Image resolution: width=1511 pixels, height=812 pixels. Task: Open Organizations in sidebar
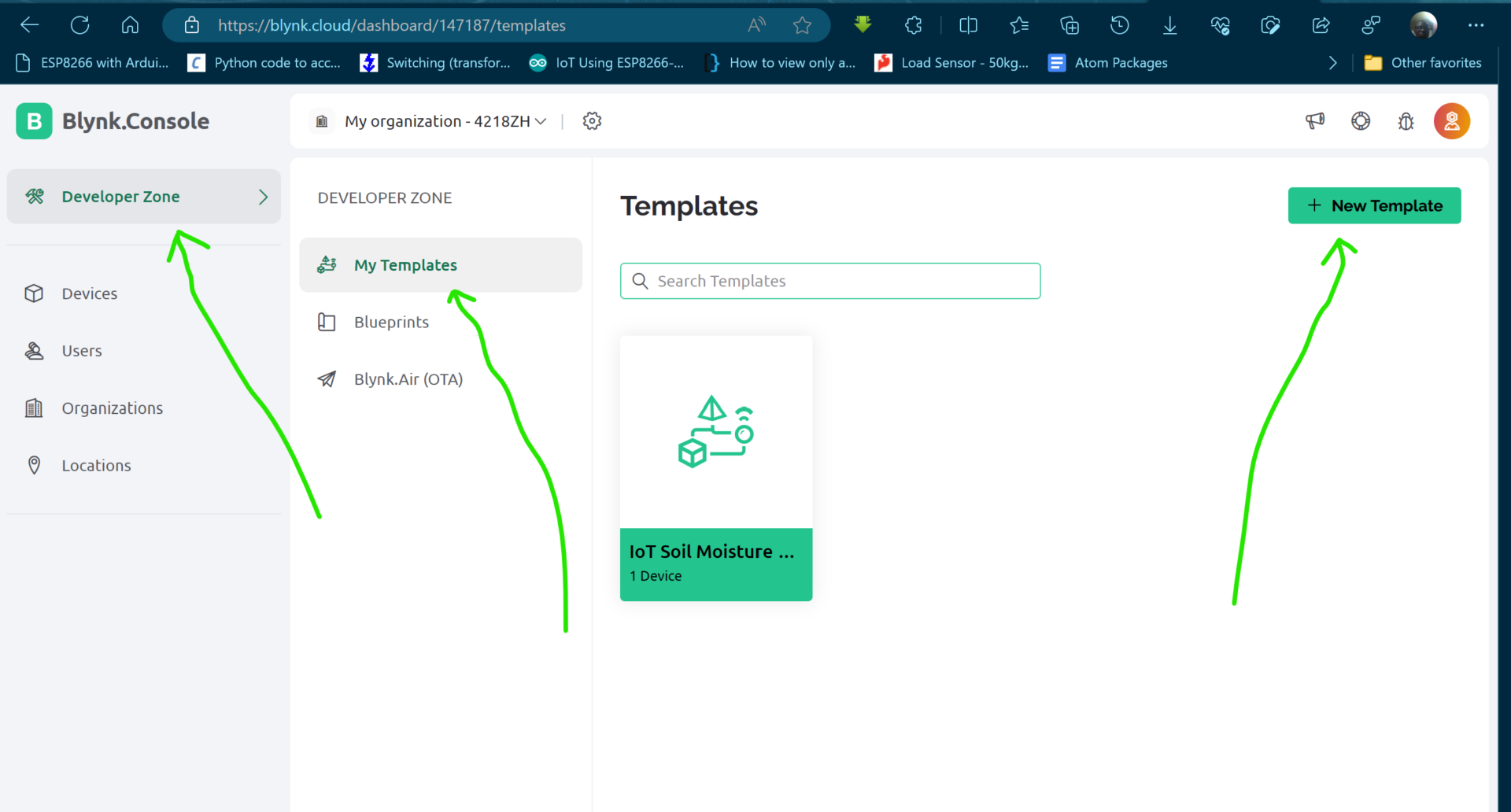pos(143,408)
